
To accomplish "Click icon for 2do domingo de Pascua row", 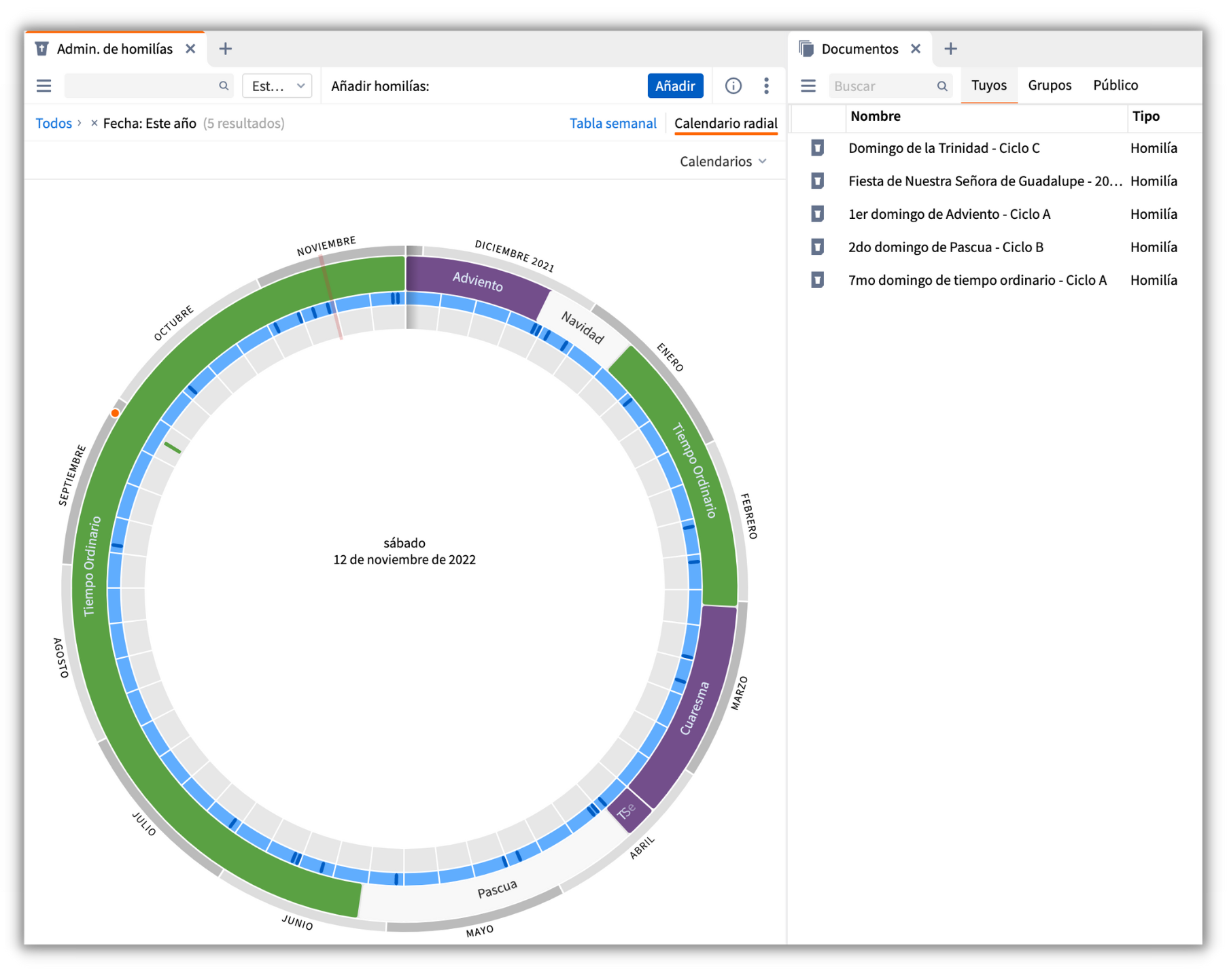I will pyautogui.click(x=818, y=247).
